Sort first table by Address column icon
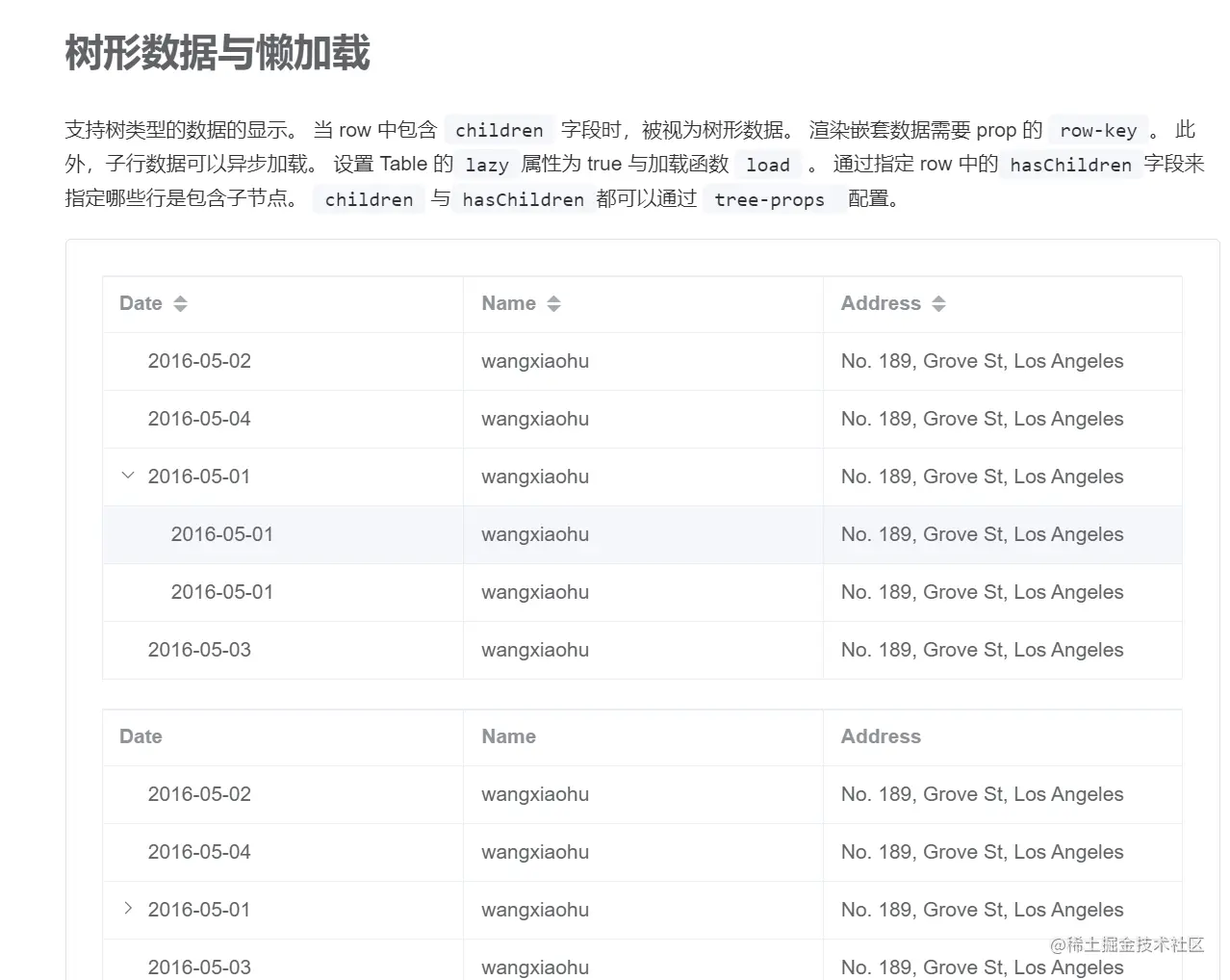1230x980 pixels. (938, 304)
